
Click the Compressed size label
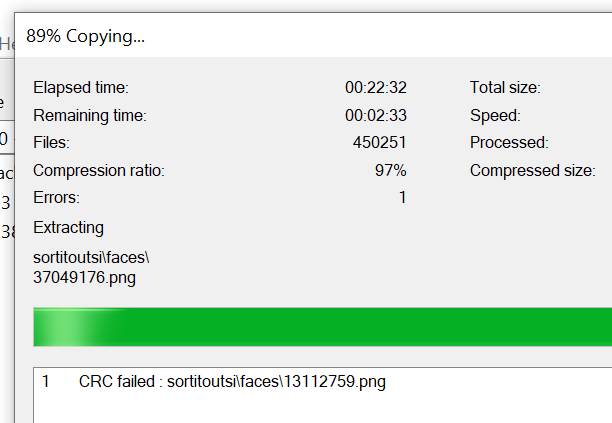[x=532, y=170]
